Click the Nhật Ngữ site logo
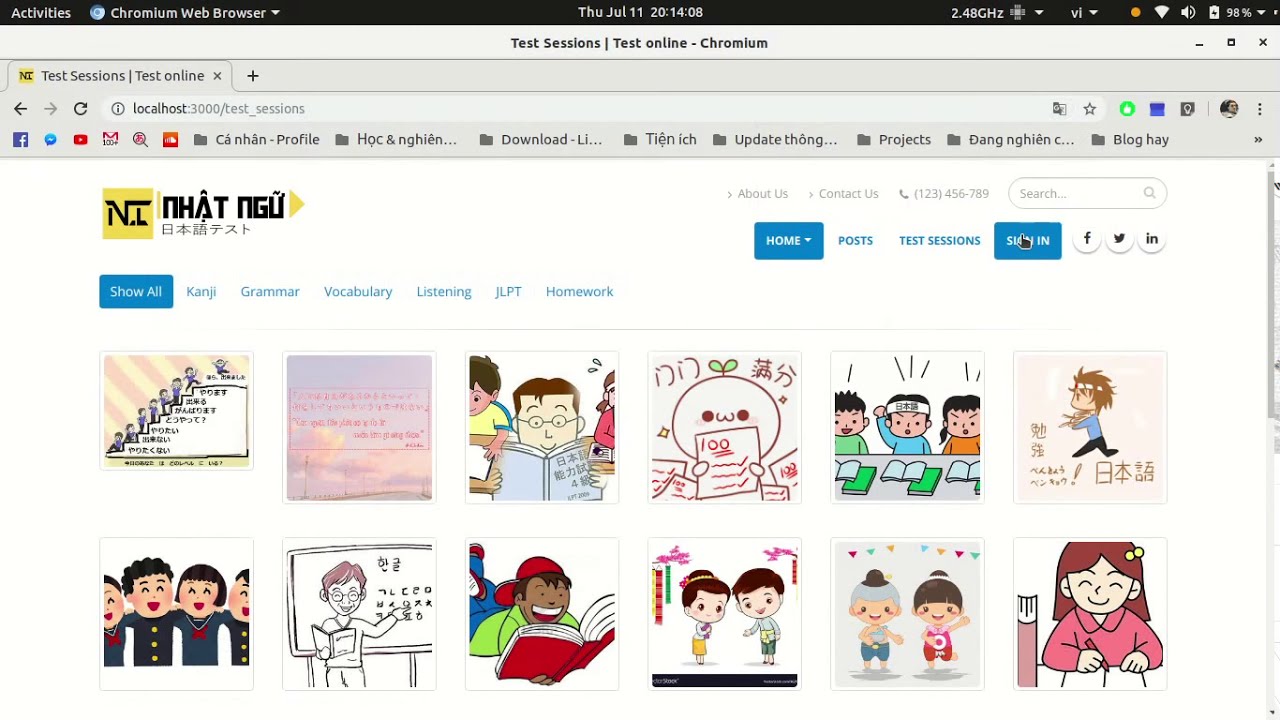Image resolution: width=1280 pixels, height=720 pixels. click(203, 213)
